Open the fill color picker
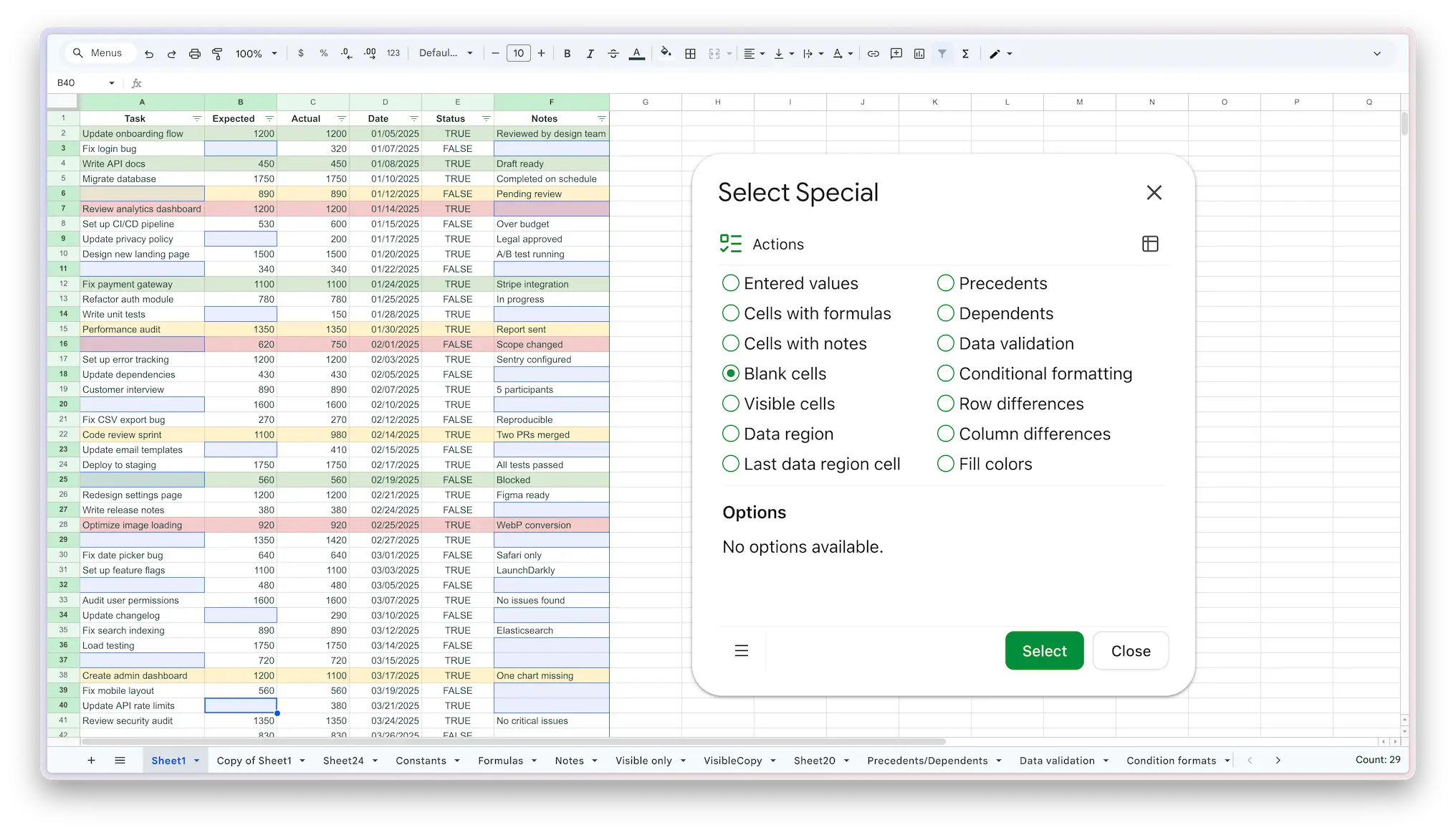The width and height of the screenshot is (1456, 833). [666, 54]
